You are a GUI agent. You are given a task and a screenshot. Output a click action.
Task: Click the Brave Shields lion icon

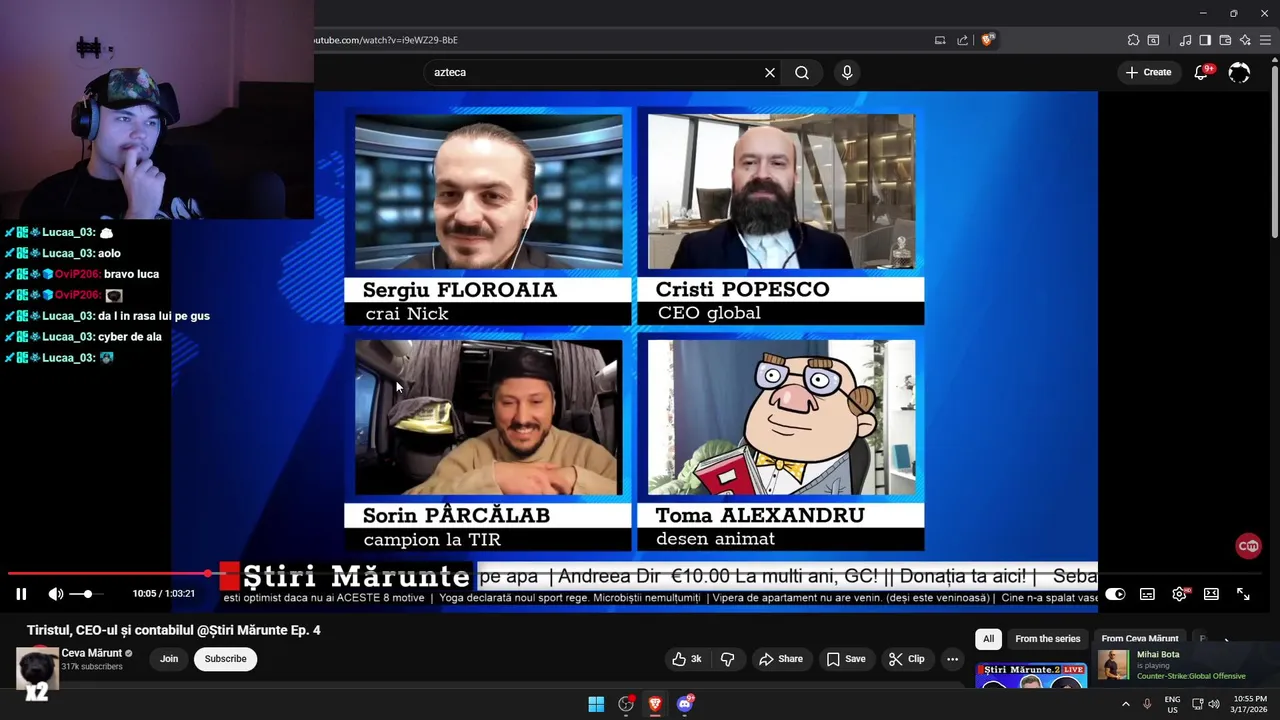point(988,40)
